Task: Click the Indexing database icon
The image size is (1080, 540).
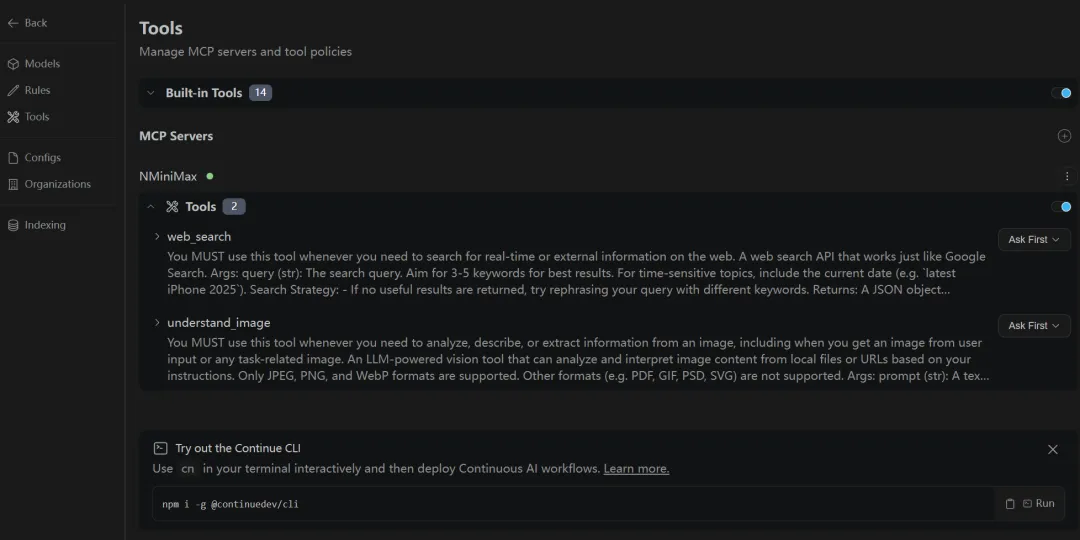Action: tap(13, 225)
